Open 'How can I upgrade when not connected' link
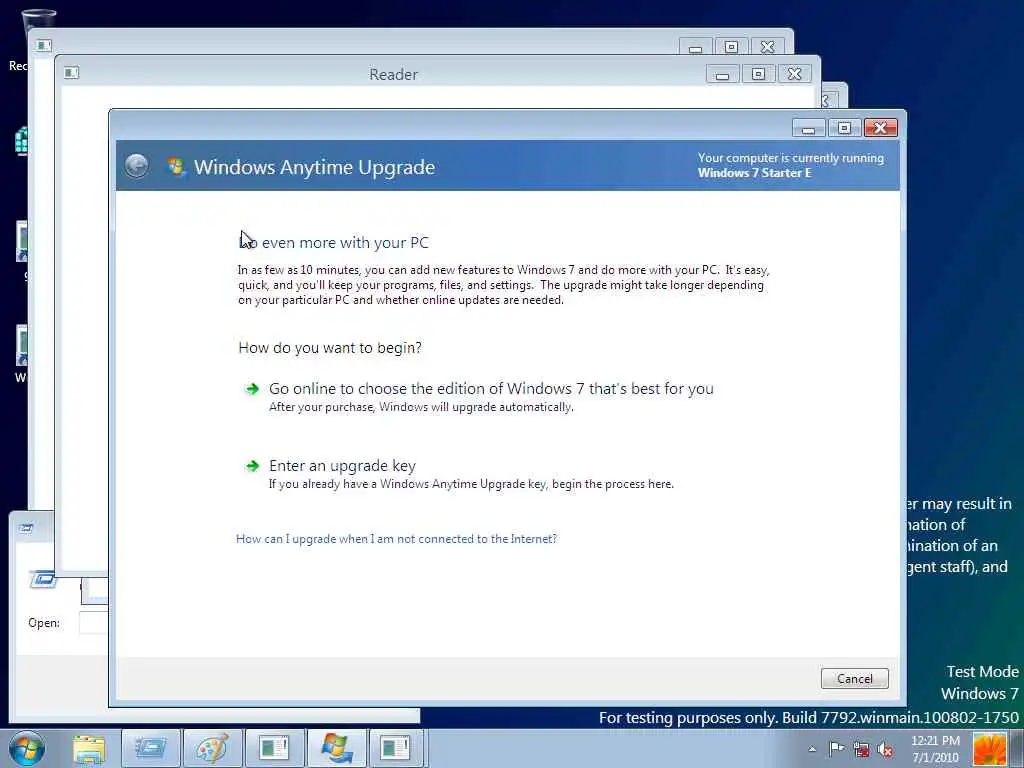 (396, 539)
